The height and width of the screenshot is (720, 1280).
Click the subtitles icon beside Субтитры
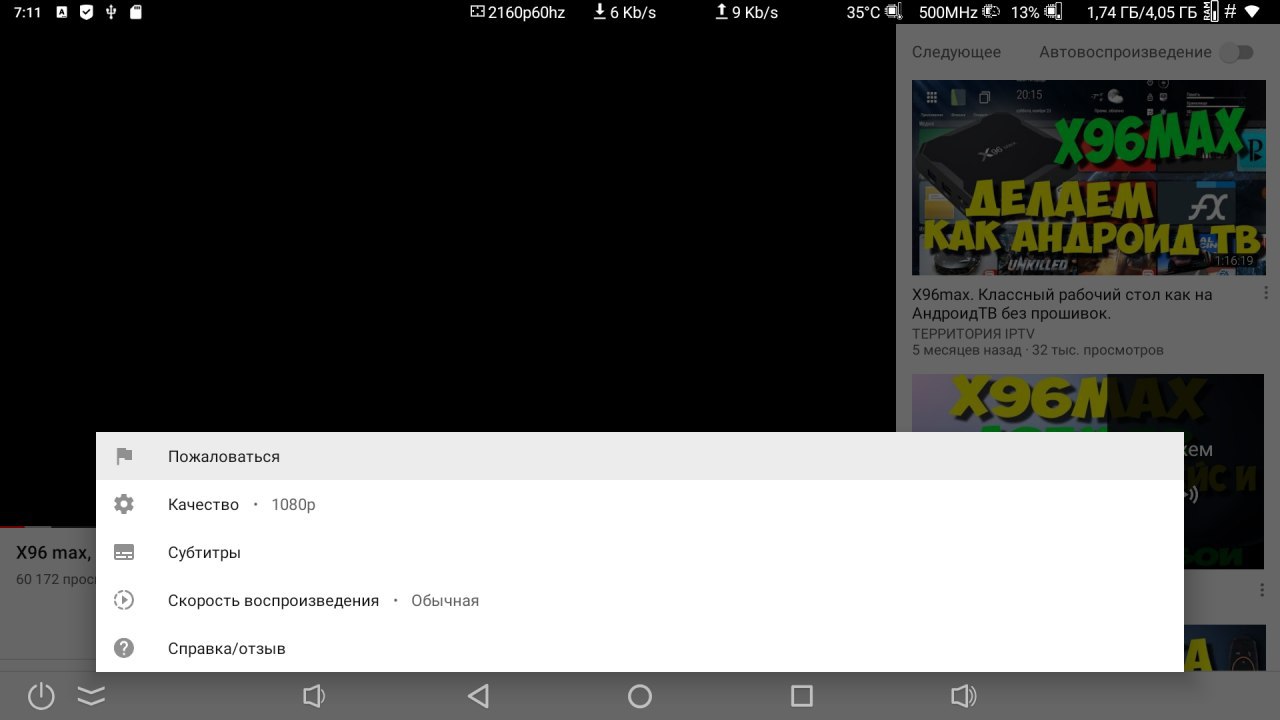click(x=124, y=552)
